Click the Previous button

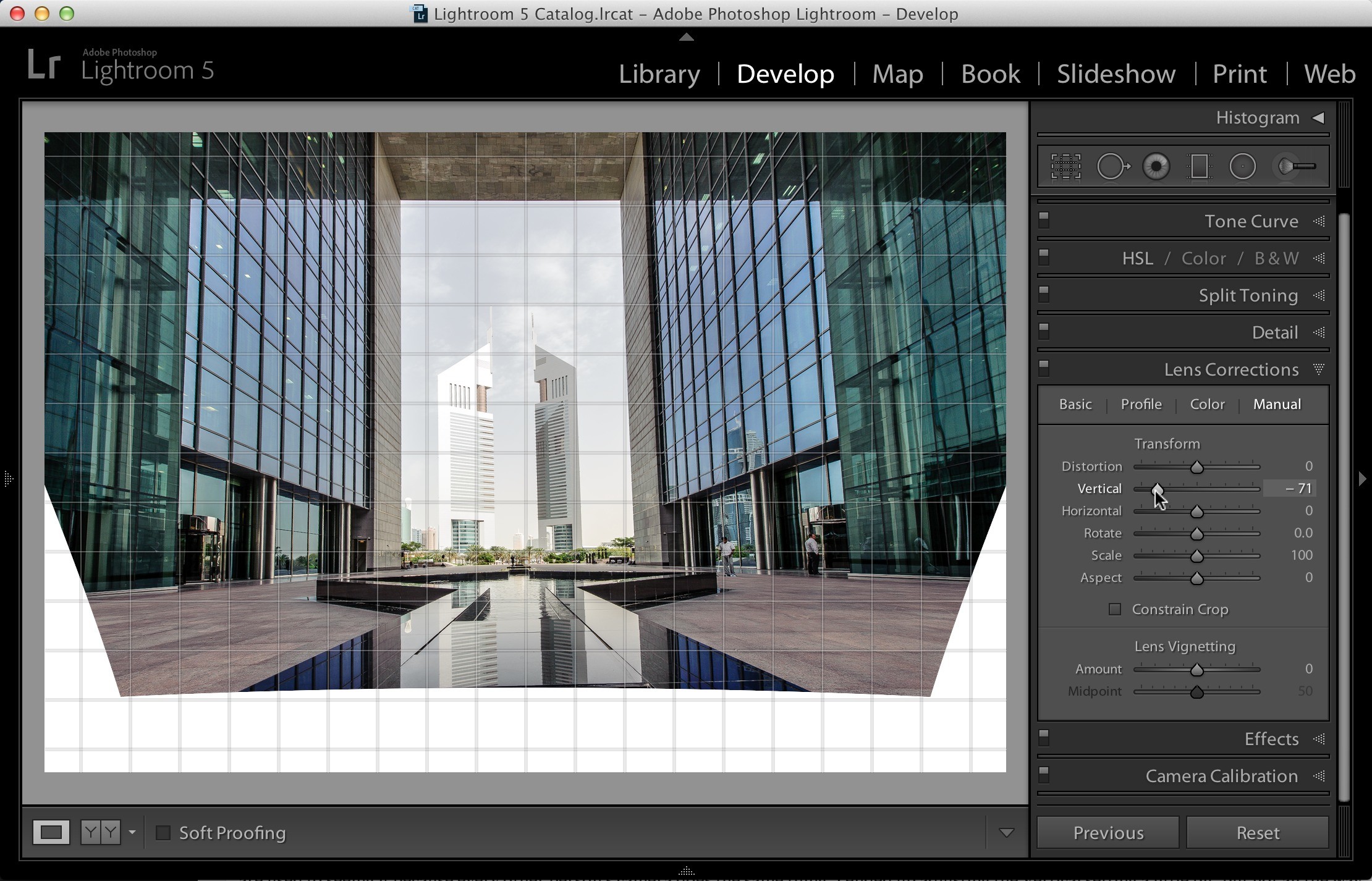tap(1108, 833)
